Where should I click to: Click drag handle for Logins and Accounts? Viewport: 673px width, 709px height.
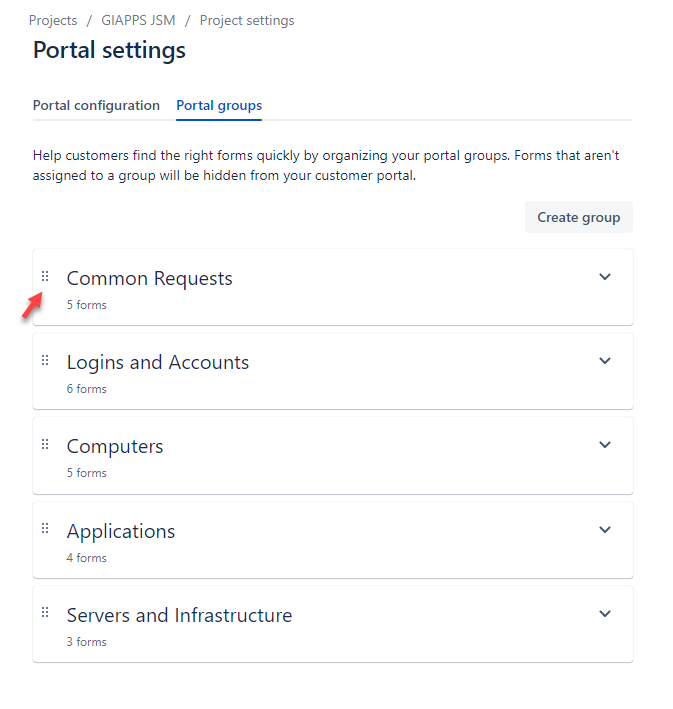coord(45,360)
